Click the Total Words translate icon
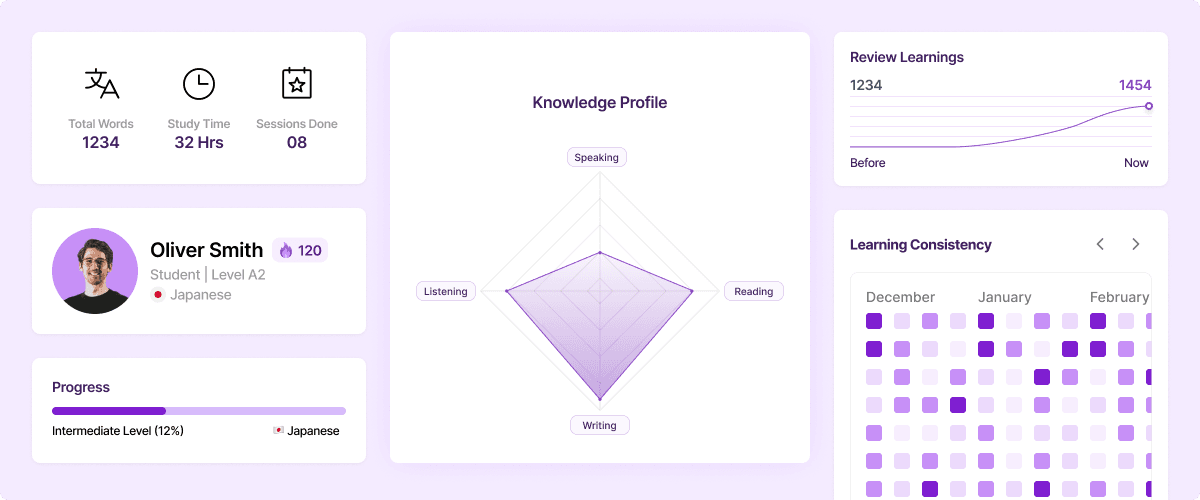 pos(101,84)
